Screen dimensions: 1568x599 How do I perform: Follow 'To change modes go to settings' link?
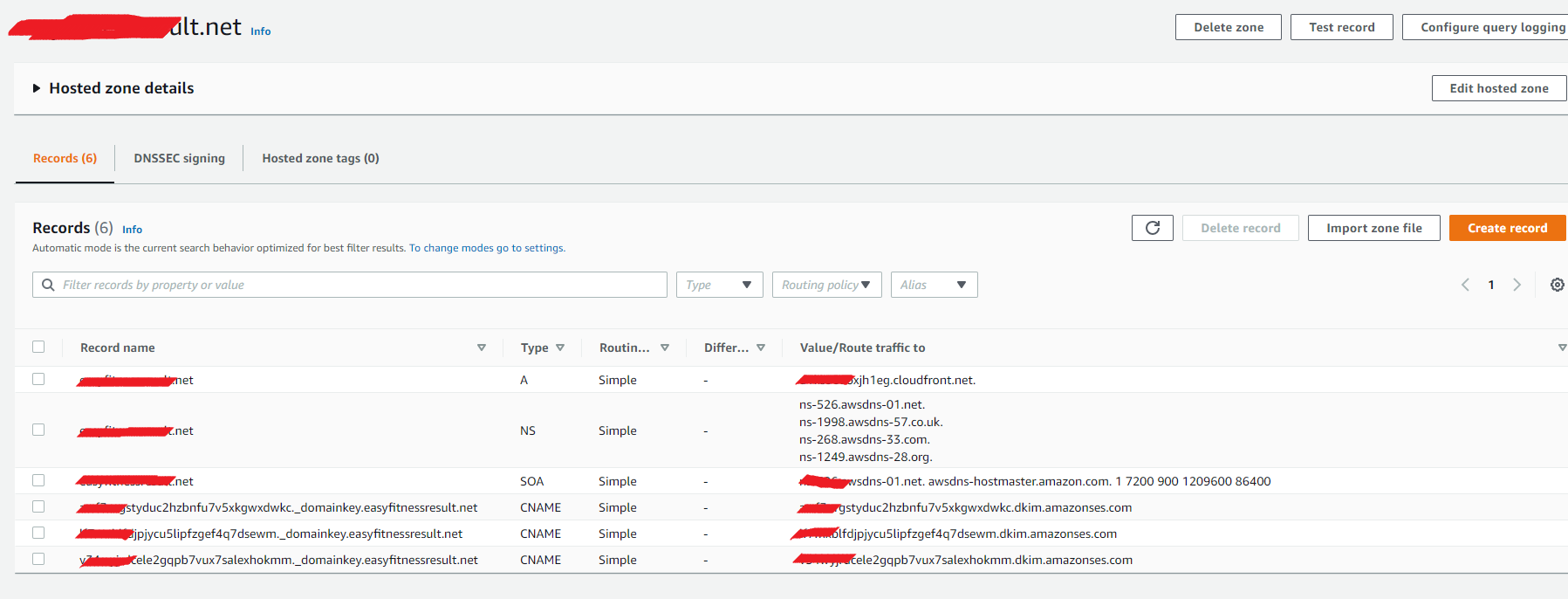coord(487,248)
